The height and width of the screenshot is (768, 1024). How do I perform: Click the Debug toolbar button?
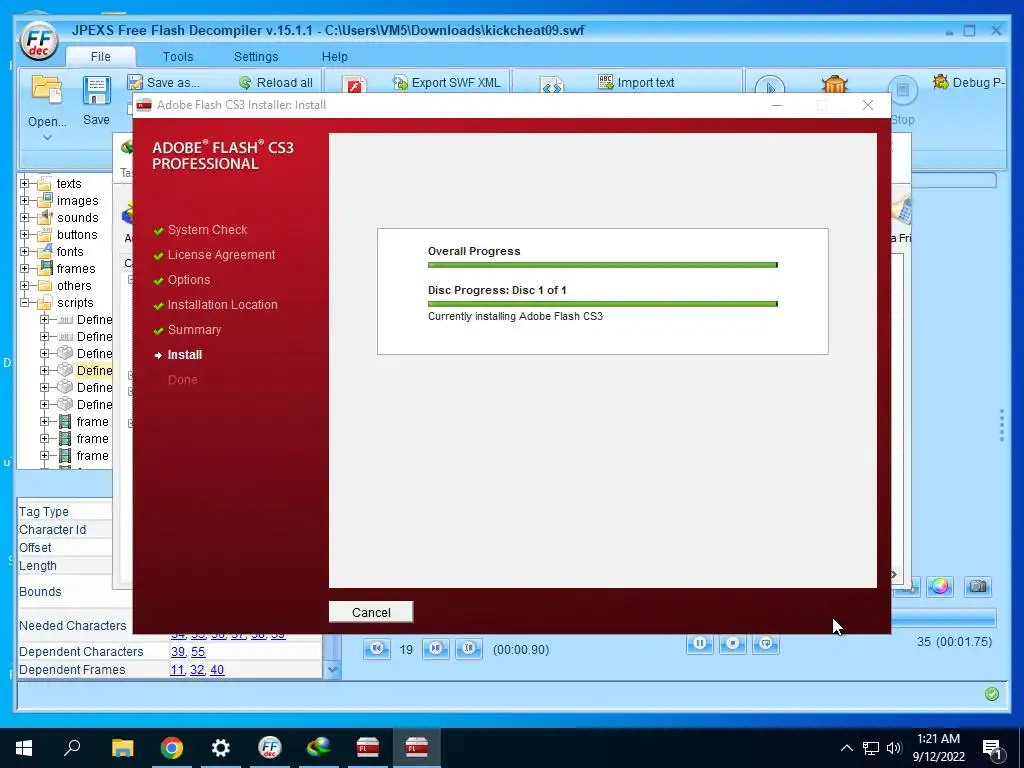pyautogui.click(x=969, y=82)
